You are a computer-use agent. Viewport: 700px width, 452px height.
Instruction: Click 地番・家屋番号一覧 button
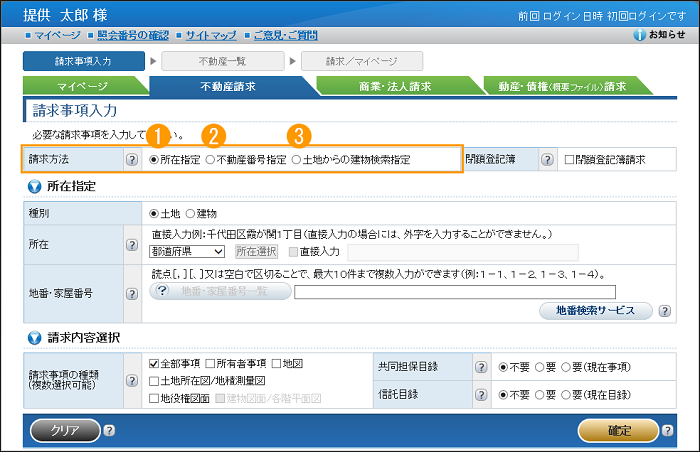221,291
